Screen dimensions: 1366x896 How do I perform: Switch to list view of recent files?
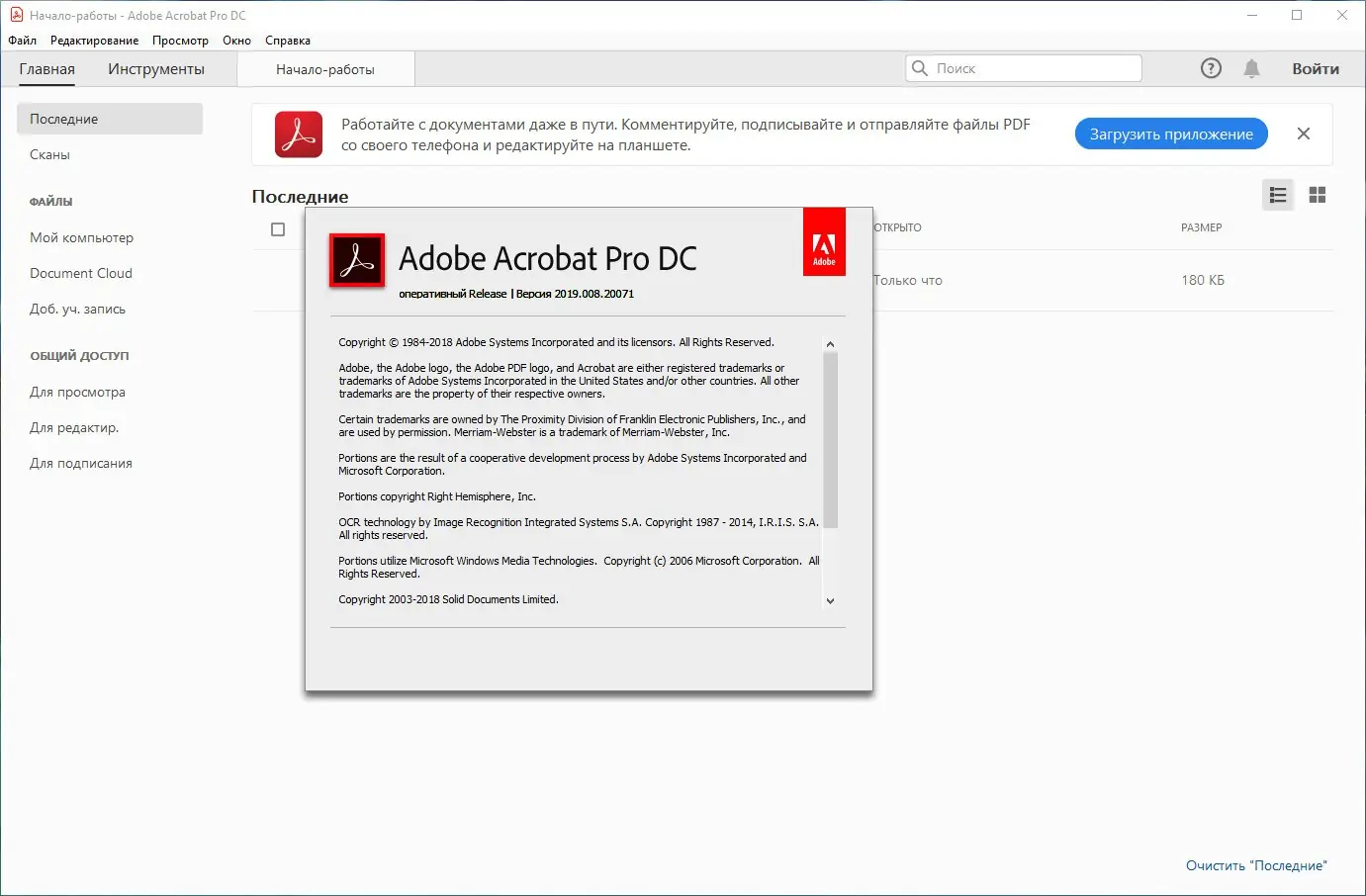(x=1277, y=195)
